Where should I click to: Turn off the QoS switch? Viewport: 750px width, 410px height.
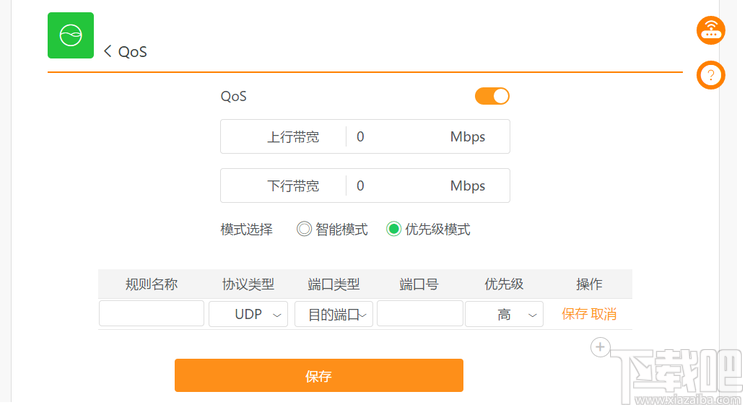pyautogui.click(x=492, y=96)
